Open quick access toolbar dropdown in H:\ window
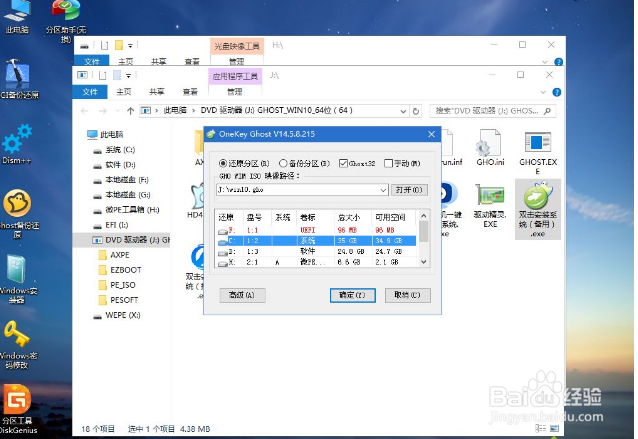 tap(130, 45)
